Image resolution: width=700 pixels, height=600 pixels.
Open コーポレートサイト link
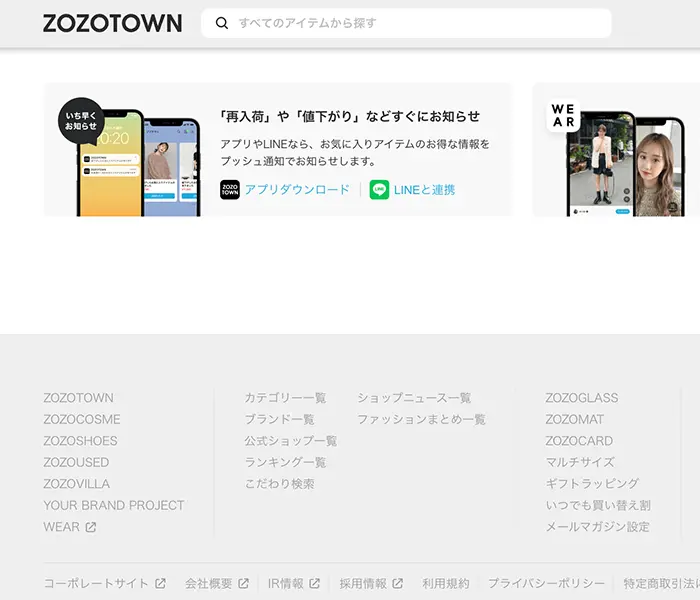[96, 583]
